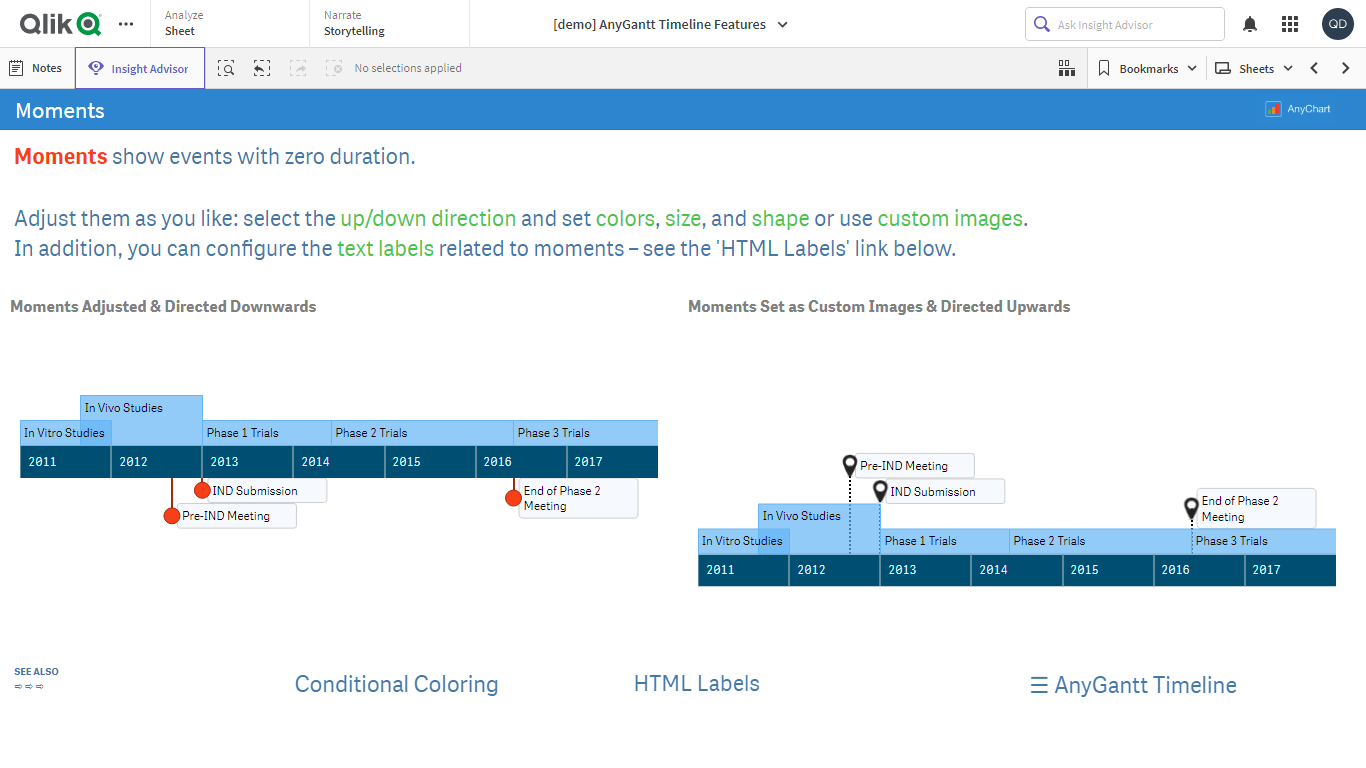1366x768 pixels.
Task: Open the three-dot navigation menu
Action: [126, 24]
